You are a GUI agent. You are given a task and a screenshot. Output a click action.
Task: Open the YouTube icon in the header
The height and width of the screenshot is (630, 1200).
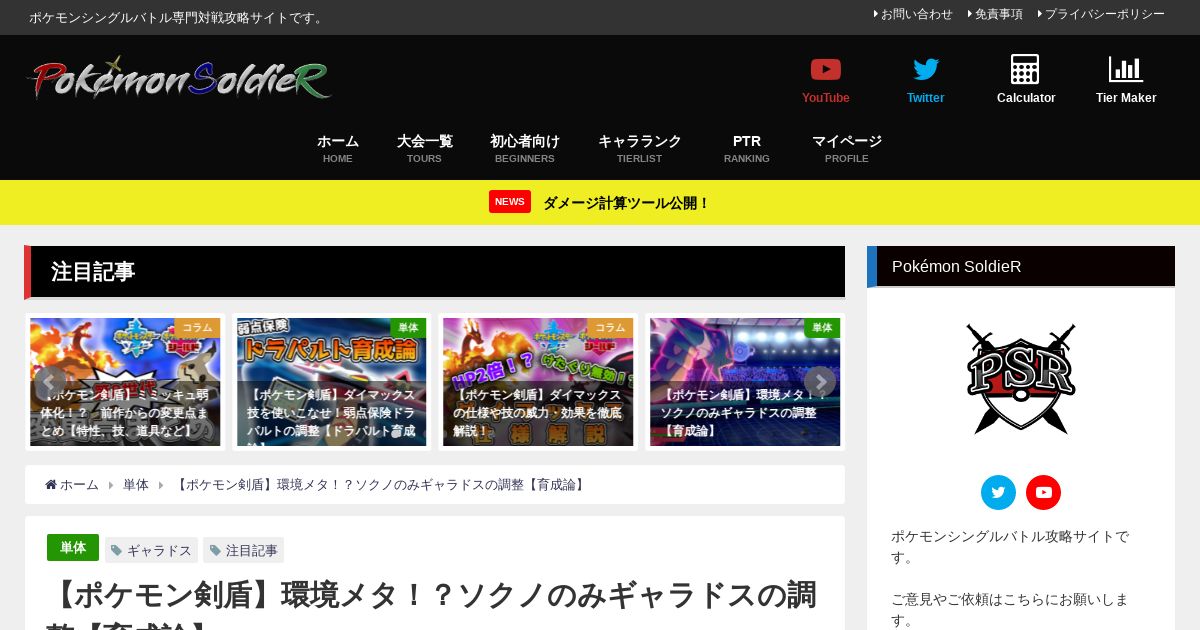[826, 69]
